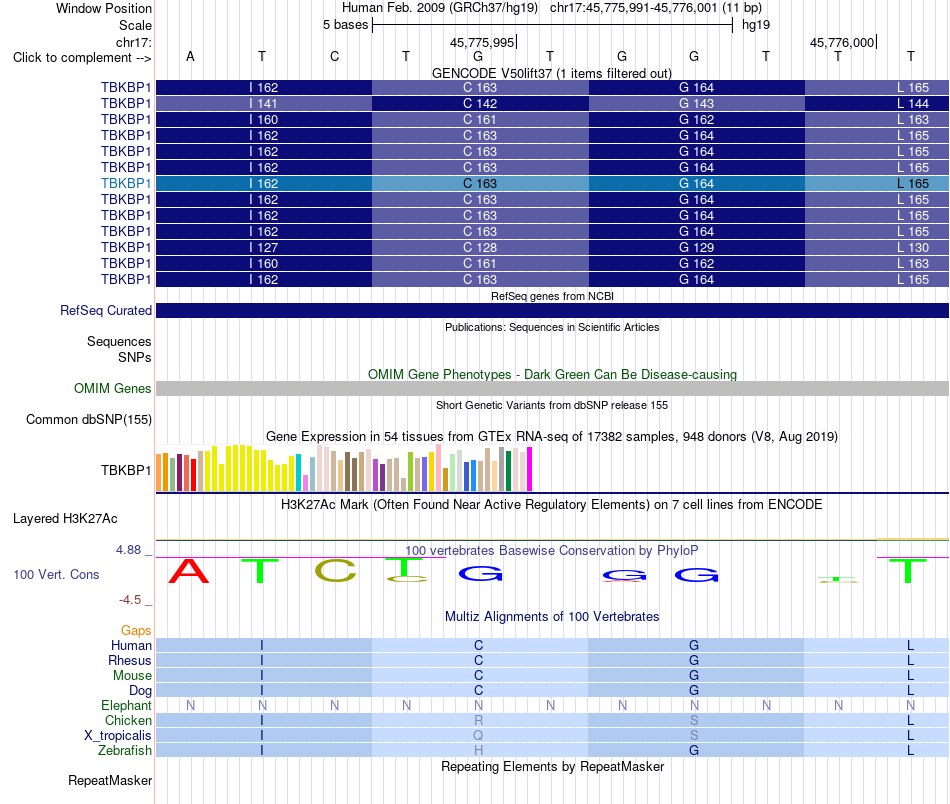This screenshot has height=804, width=950.
Task: Select the Rhesus alignment row label
Action: pyautogui.click(x=130, y=660)
